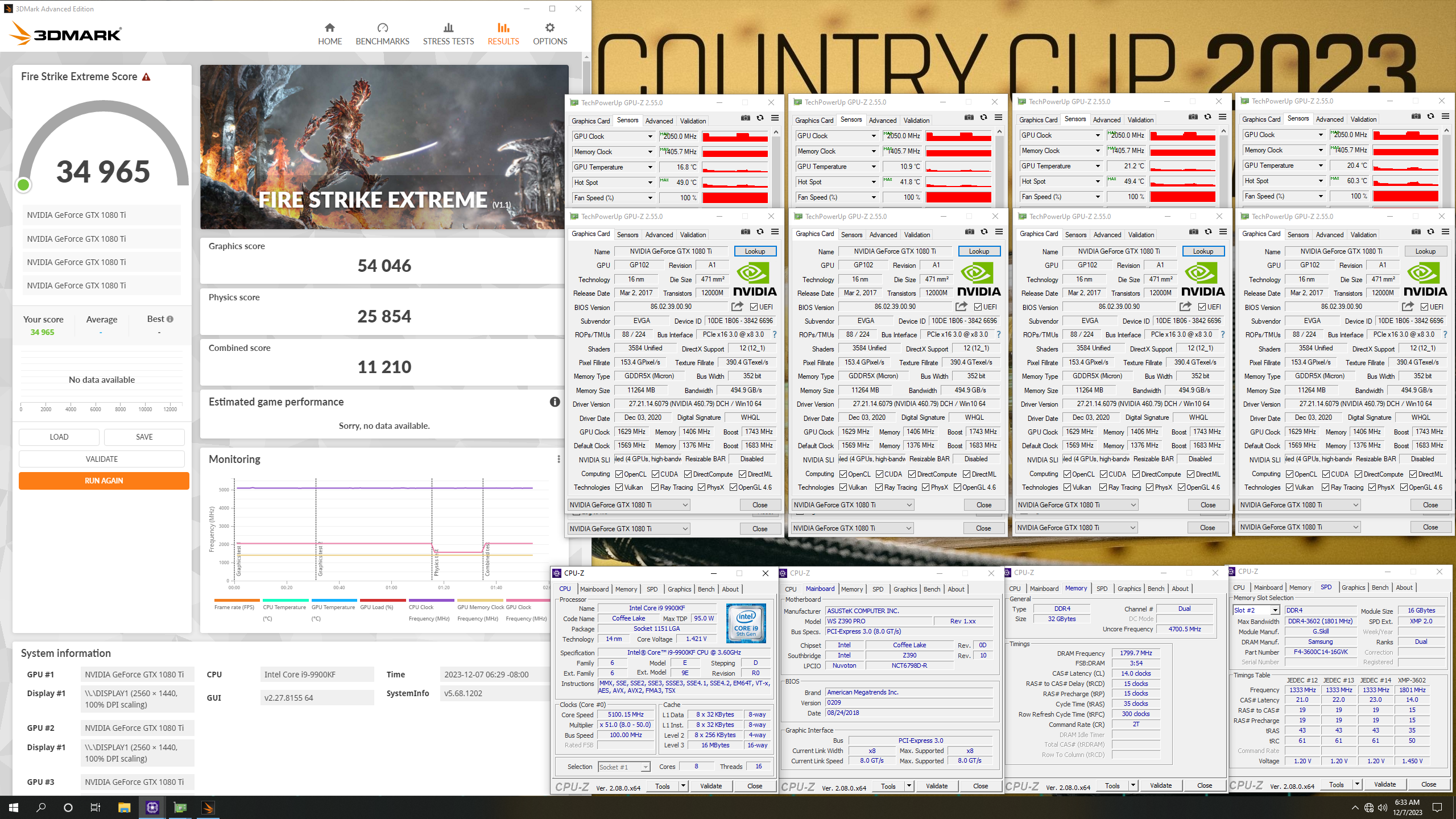Expand Hot Spot dropdown in third GPU-Z Sensors window
Image resolution: width=1456 pixels, height=819 pixels.
(1098, 181)
